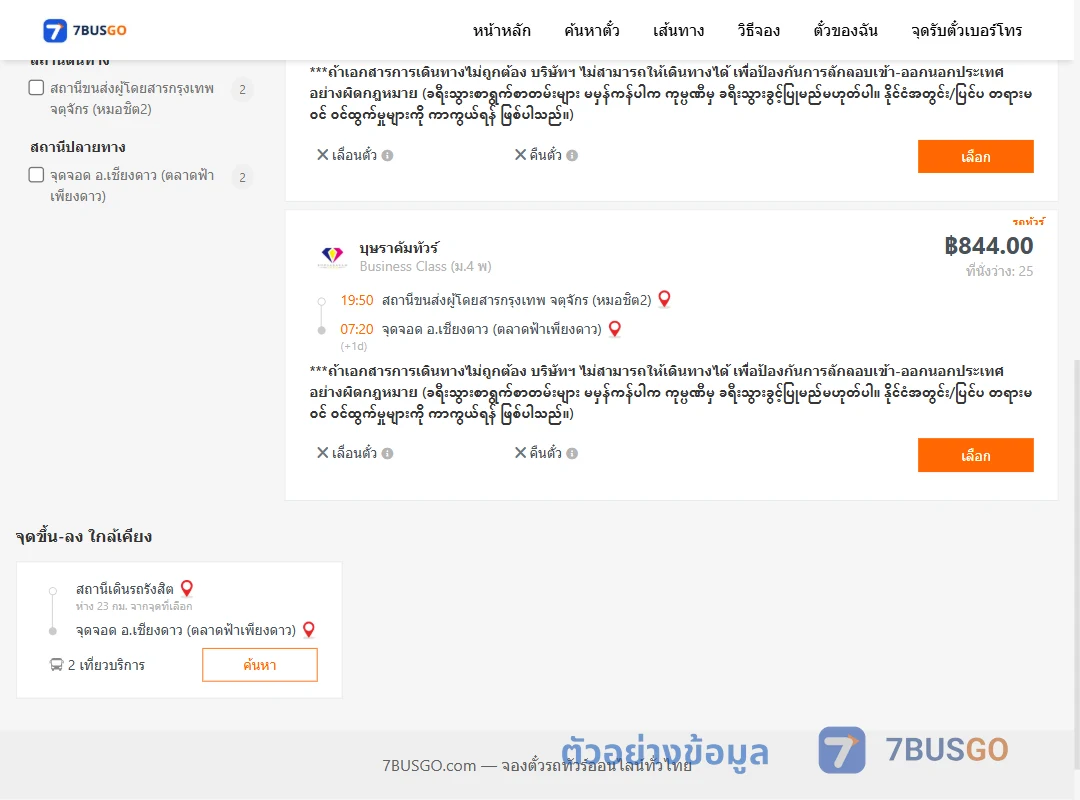The image size is (1080, 800).
Task: Click info icon next to คืนตั๋ว in upper card
Action: pos(572,156)
